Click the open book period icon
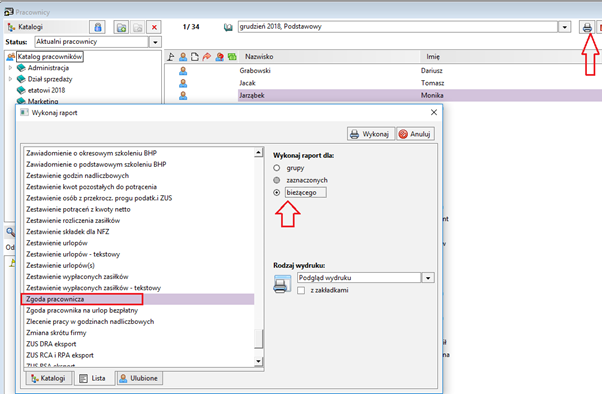The image size is (602, 394). click(228, 27)
